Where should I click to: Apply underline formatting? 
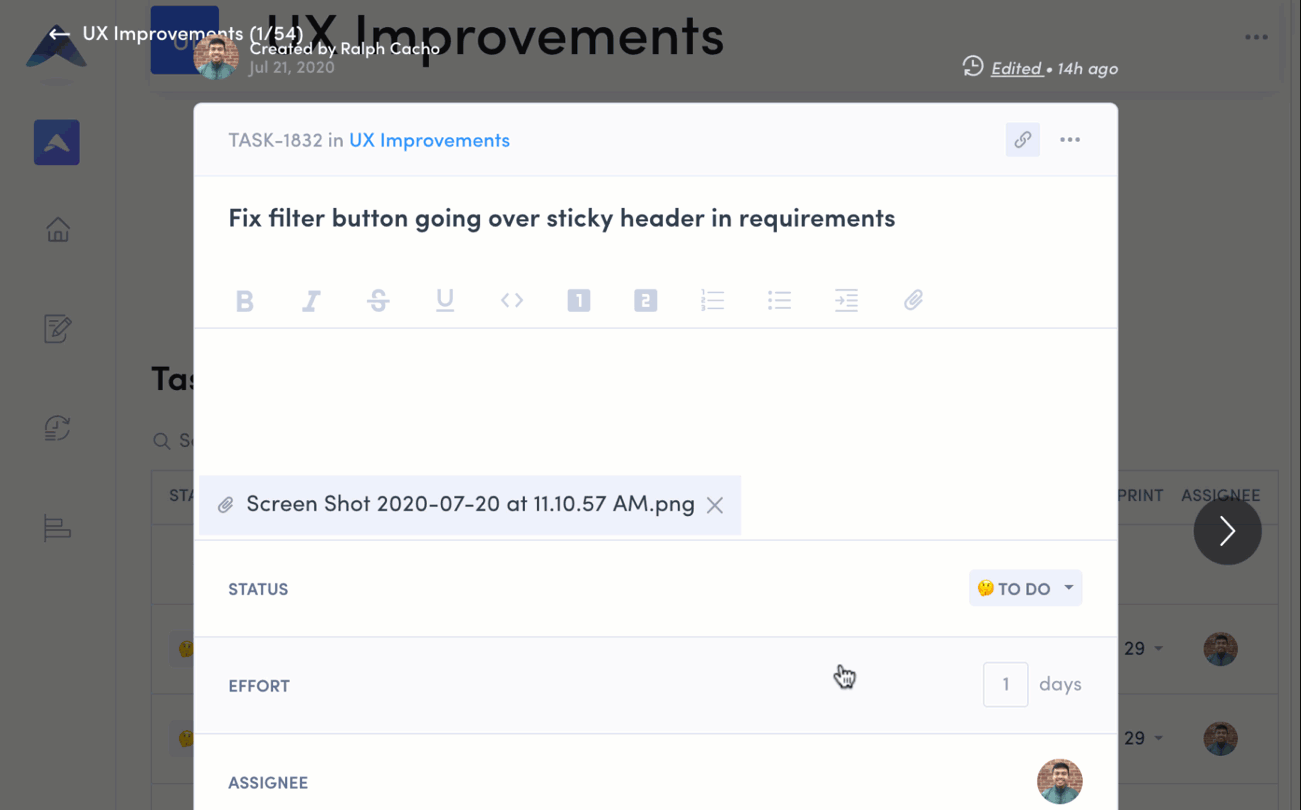(x=445, y=300)
